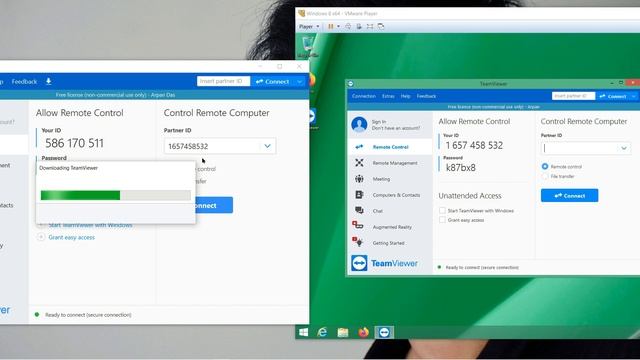The width and height of the screenshot is (640, 360).
Task: Expand the Partner ID chevron in host TeamViewer
Action: point(267,146)
